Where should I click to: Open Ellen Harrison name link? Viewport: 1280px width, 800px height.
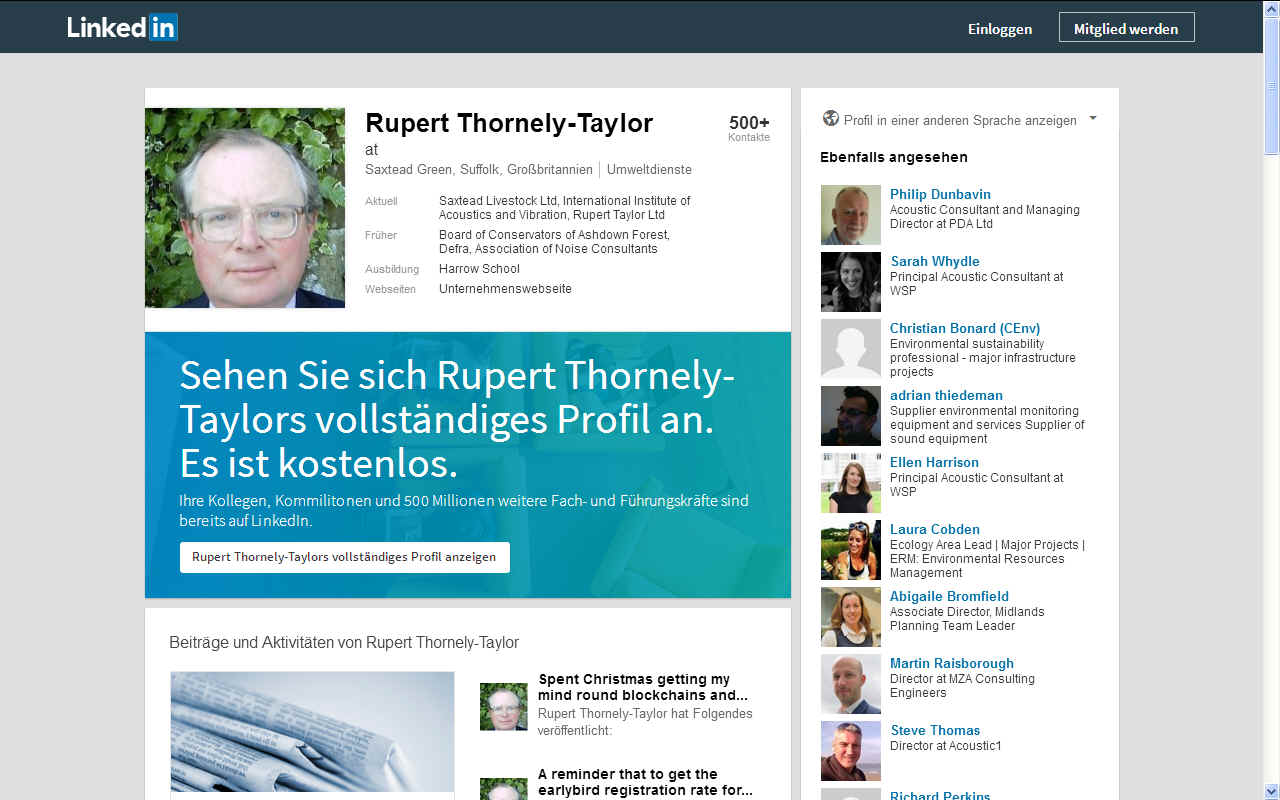click(934, 462)
